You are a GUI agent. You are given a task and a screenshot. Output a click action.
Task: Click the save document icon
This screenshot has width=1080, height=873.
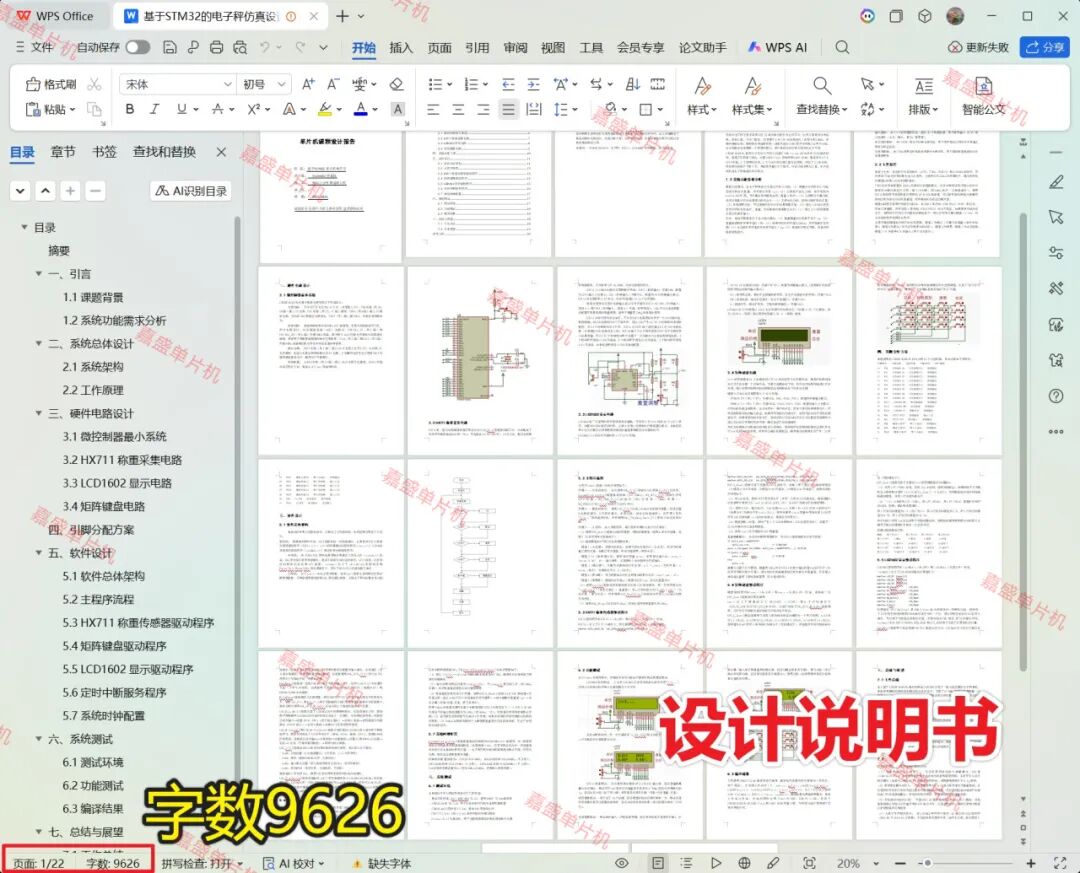point(169,47)
